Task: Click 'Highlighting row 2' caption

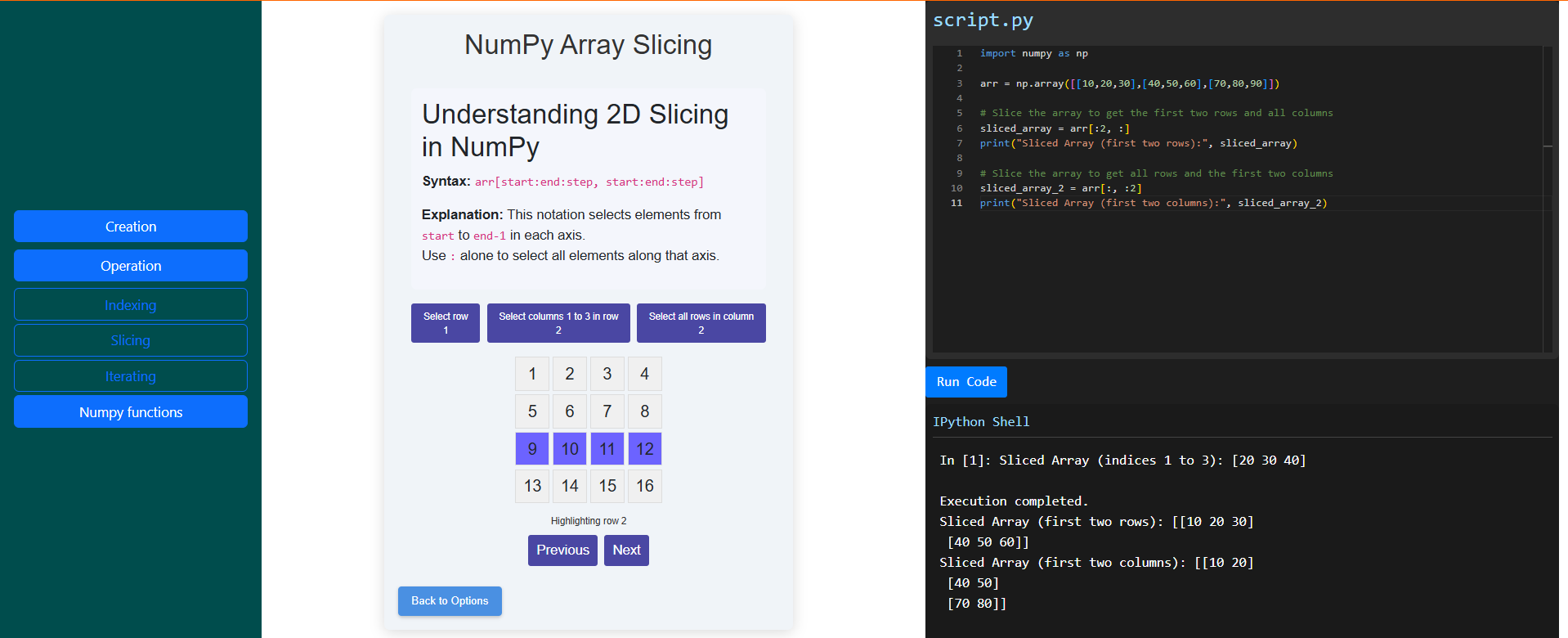Action: 589,521
